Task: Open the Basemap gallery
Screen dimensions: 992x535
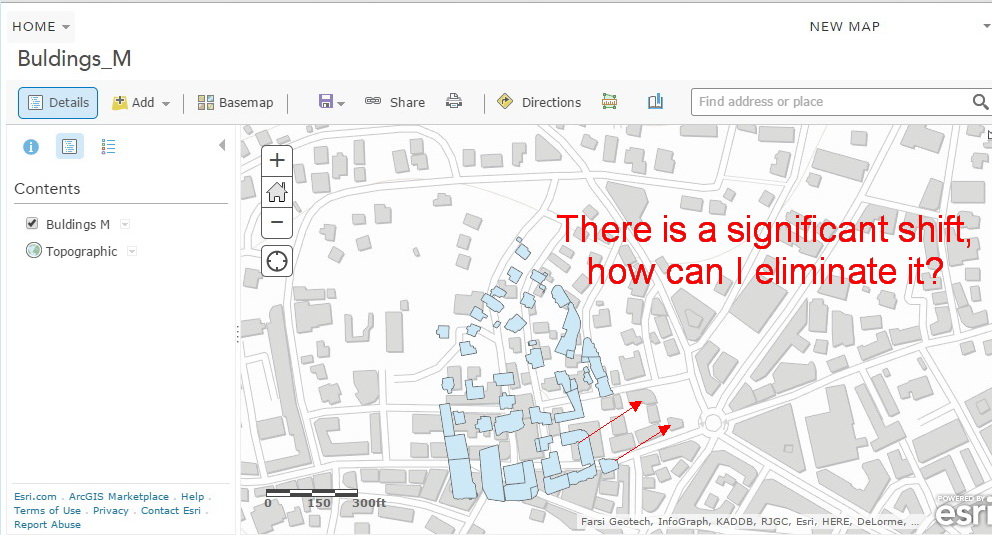Action: 235,102
